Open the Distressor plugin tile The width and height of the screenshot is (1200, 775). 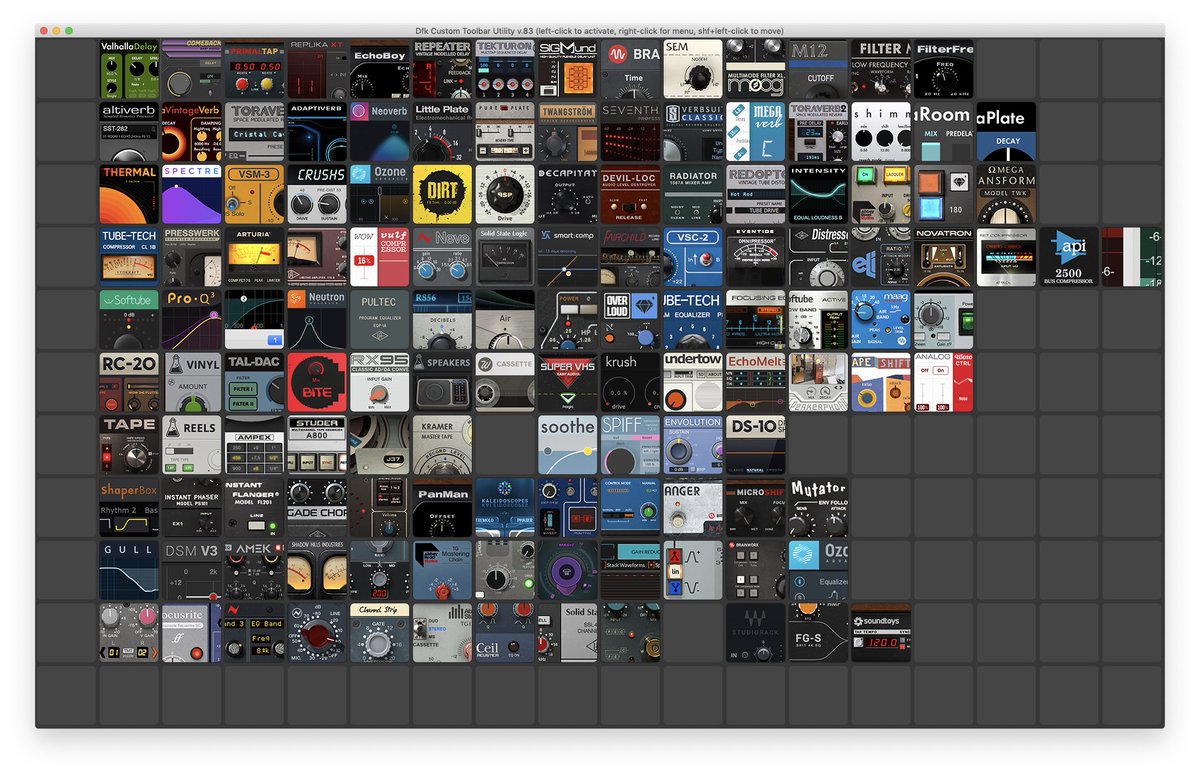coord(818,257)
